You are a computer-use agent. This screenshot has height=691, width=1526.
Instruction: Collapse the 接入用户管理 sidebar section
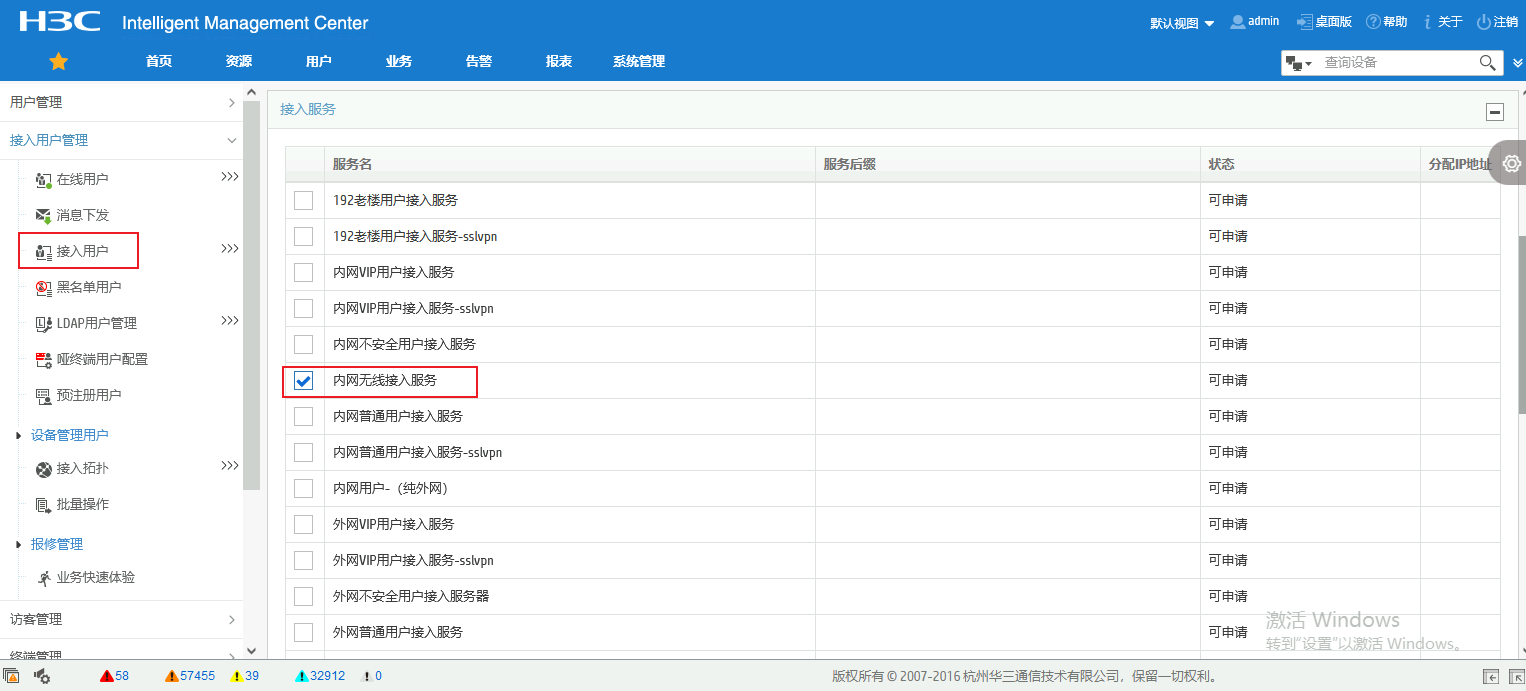[121, 141]
